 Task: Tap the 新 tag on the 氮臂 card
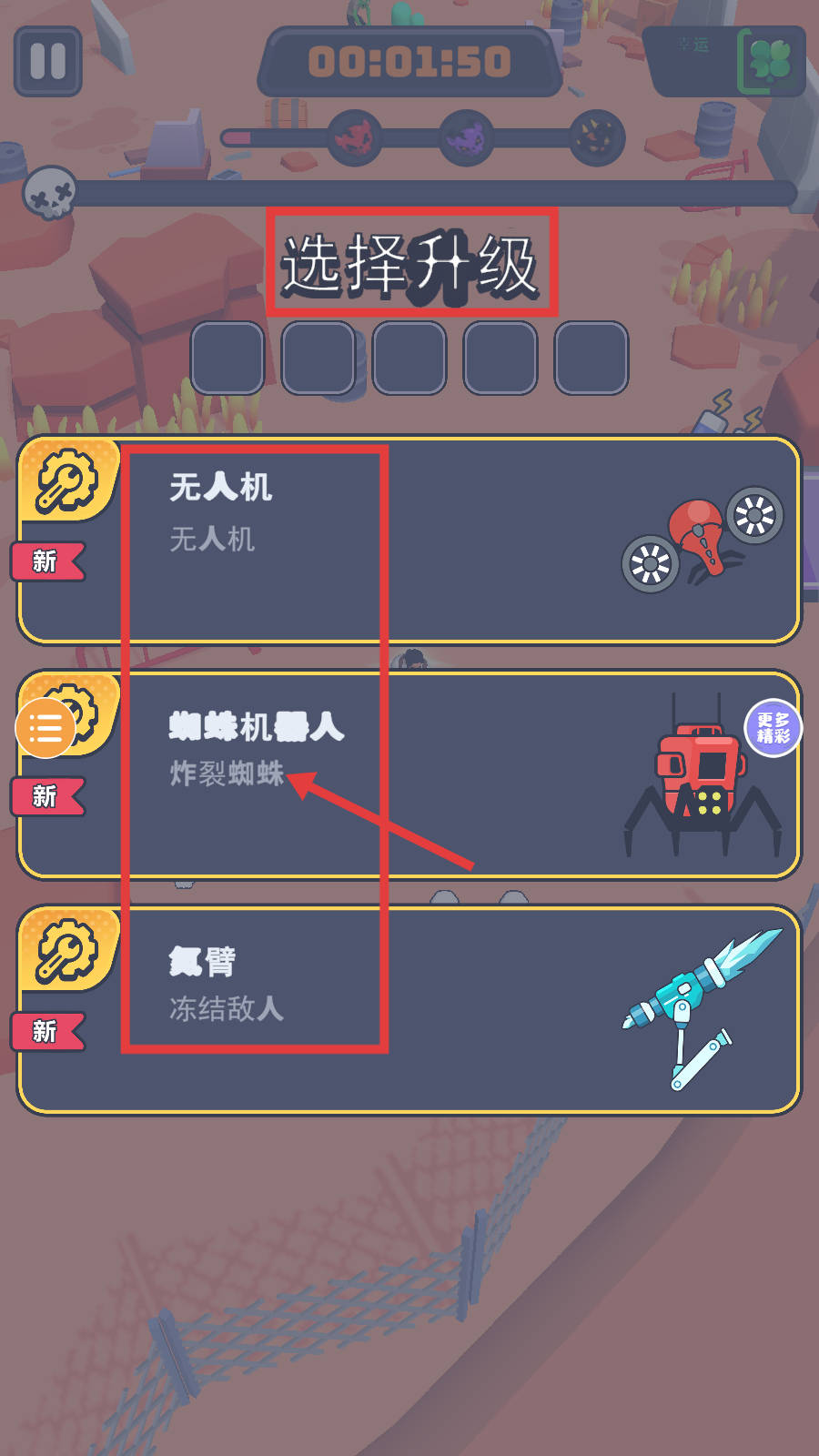pos(47,1031)
